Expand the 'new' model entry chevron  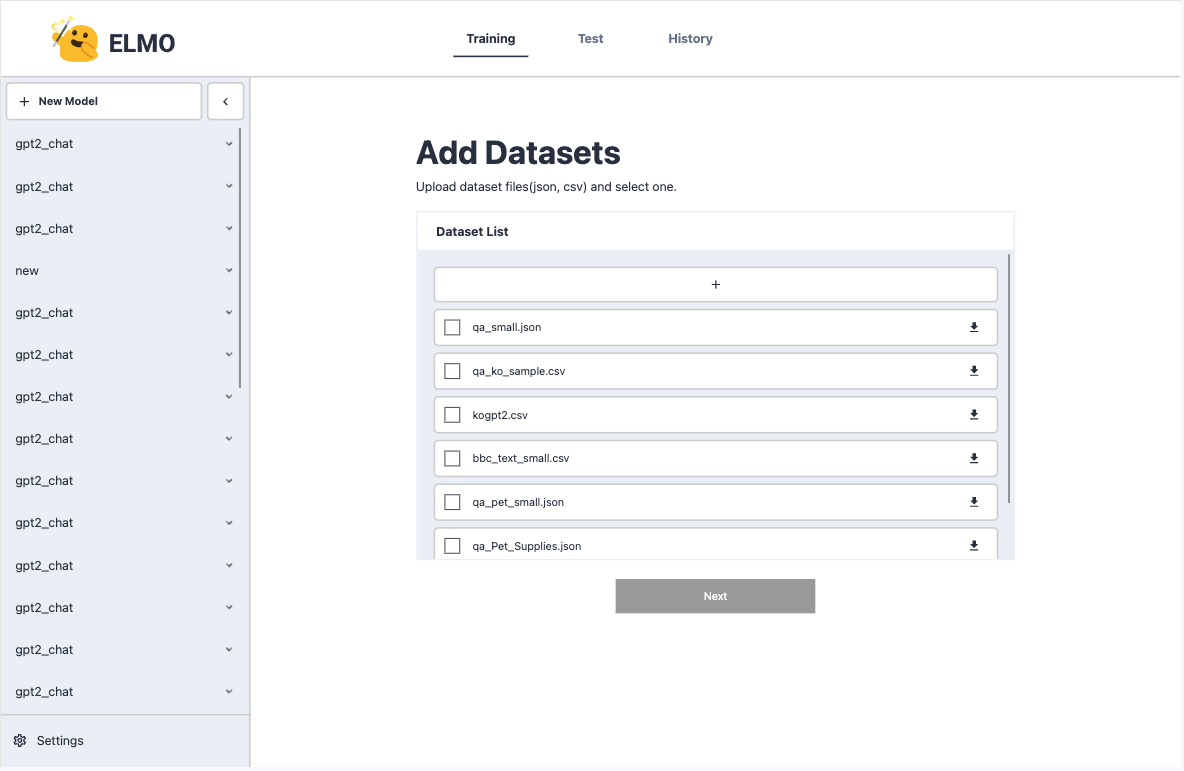[229, 270]
